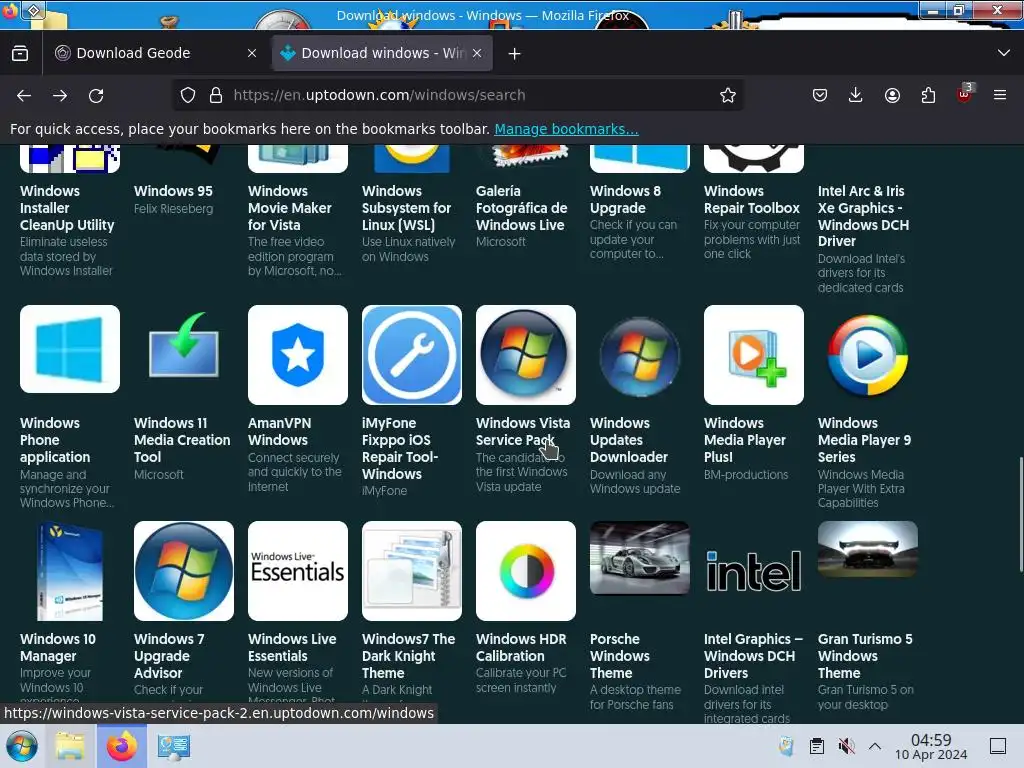The width and height of the screenshot is (1024, 768).
Task: Click the Firefox taskbar icon
Action: pyautogui.click(x=121, y=746)
